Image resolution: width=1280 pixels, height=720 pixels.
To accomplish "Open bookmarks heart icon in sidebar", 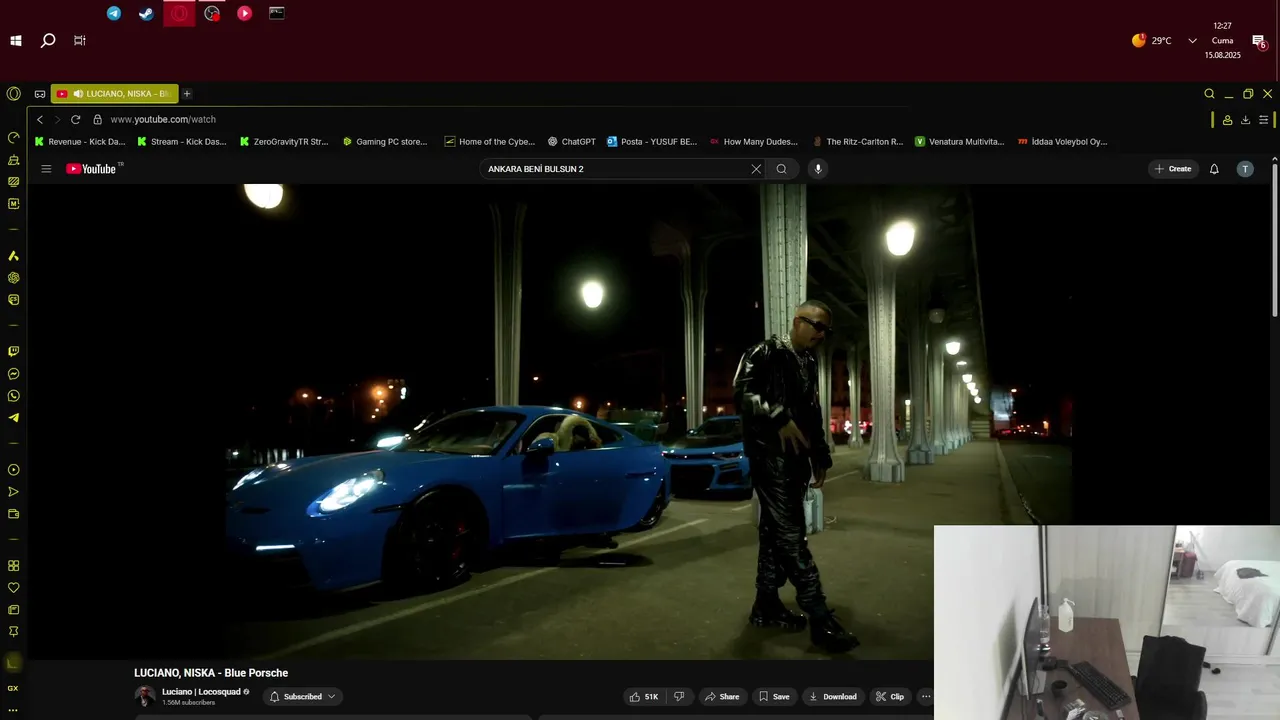I will point(13,588).
